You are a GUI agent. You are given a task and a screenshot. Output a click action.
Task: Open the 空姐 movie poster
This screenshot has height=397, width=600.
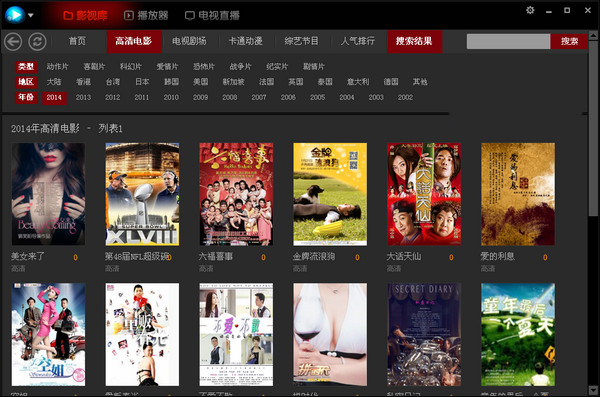48,335
